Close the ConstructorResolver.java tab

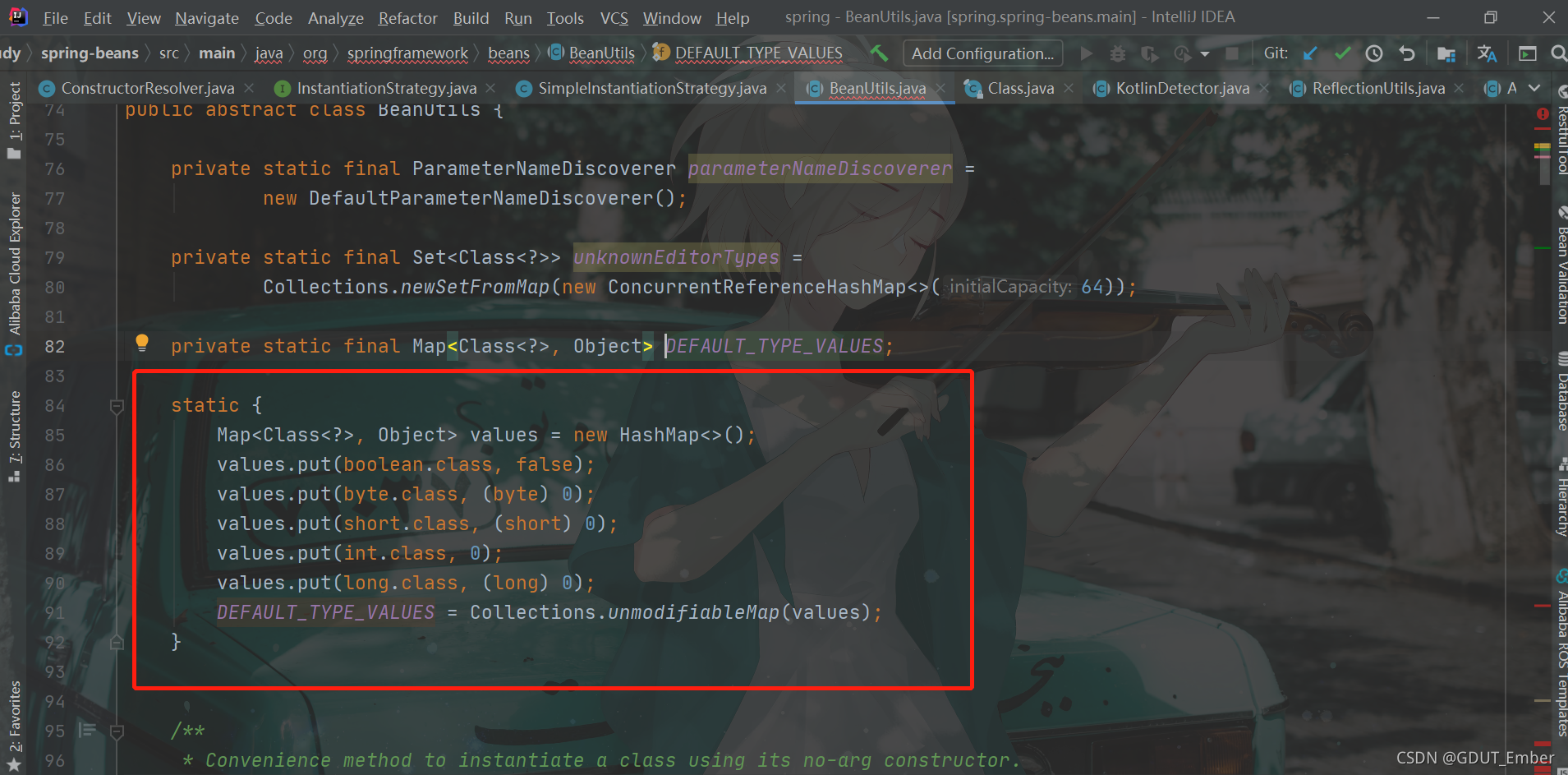click(249, 88)
